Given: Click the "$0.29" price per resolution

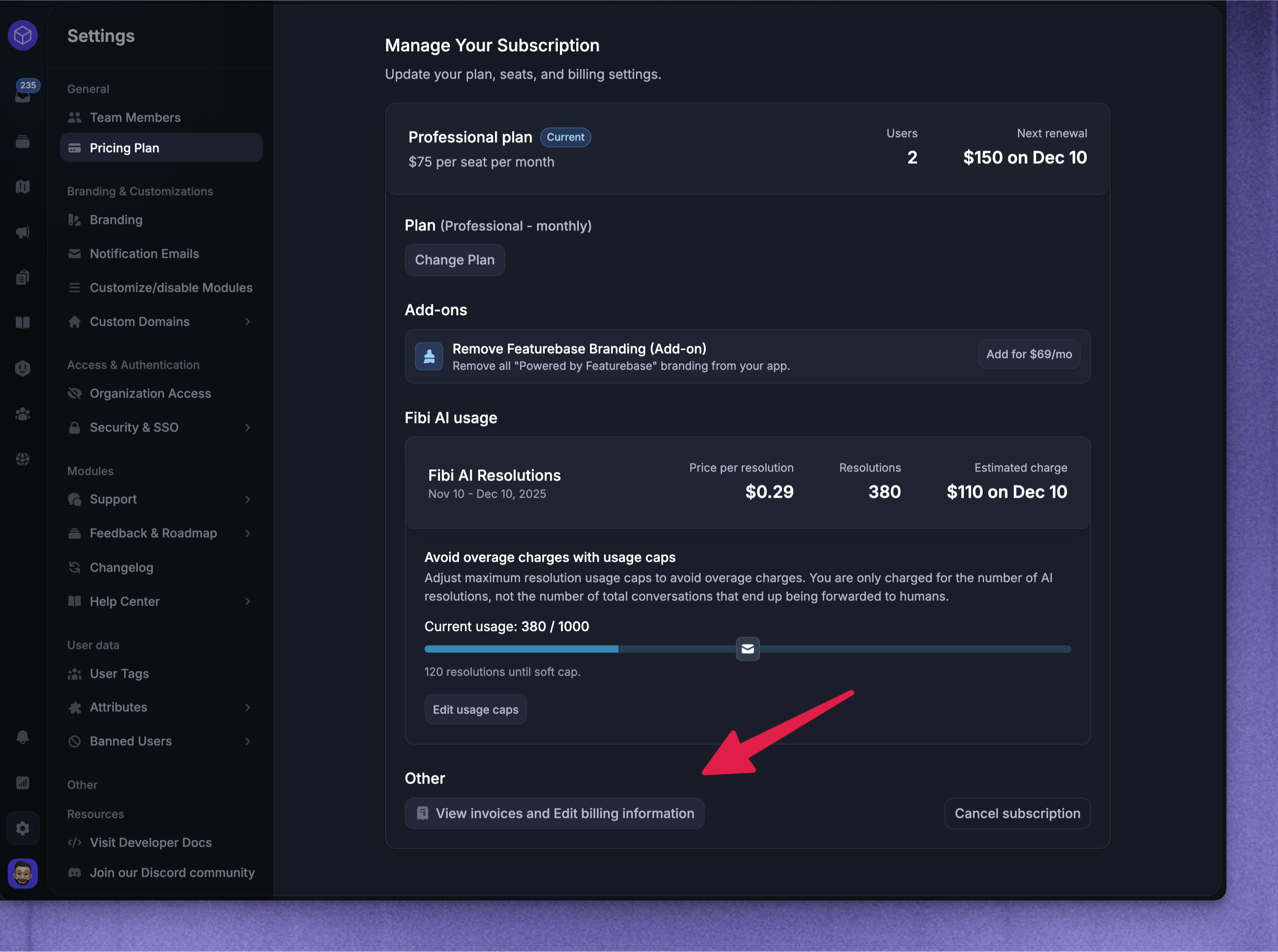Looking at the screenshot, I should coord(769,492).
